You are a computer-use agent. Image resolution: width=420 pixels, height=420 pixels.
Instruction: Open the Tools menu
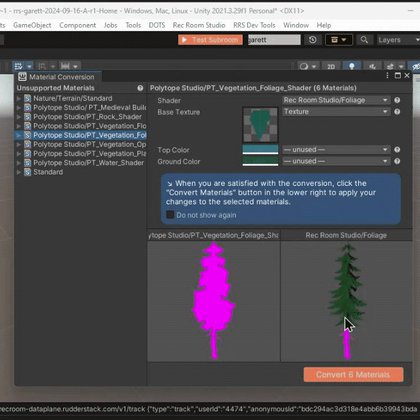pyautogui.click(x=133, y=25)
